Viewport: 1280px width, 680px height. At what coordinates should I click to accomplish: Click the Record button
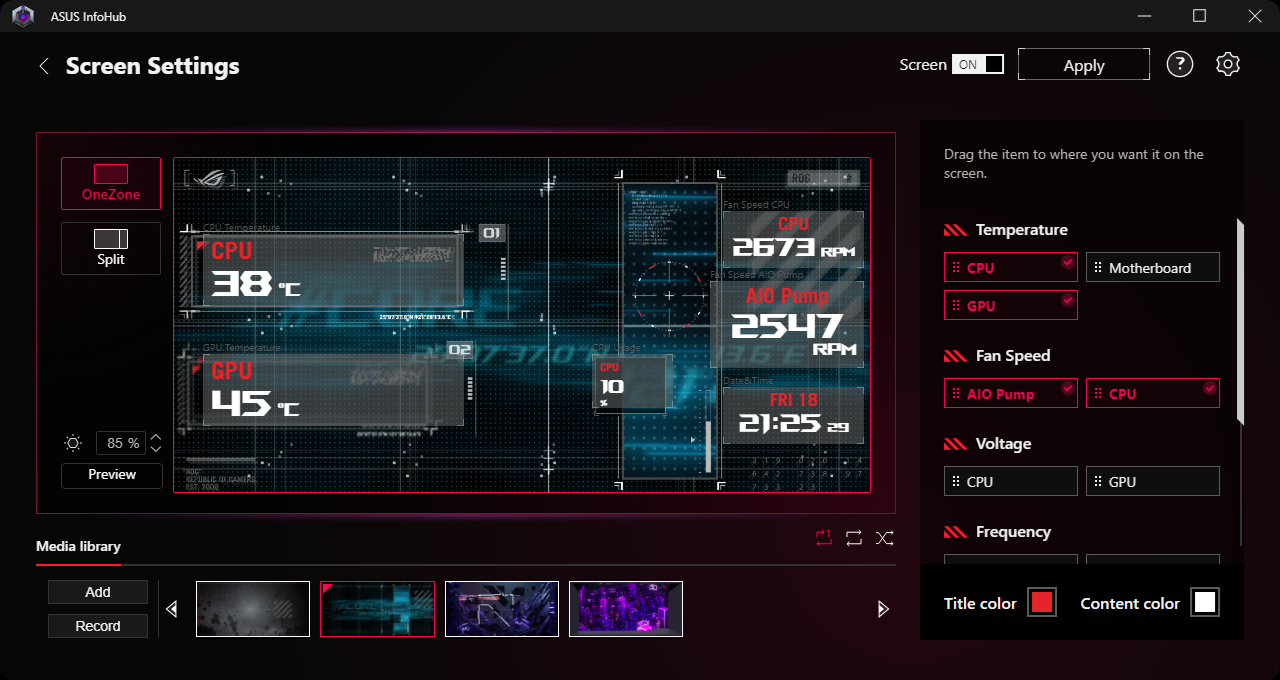[x=98, y=626]
